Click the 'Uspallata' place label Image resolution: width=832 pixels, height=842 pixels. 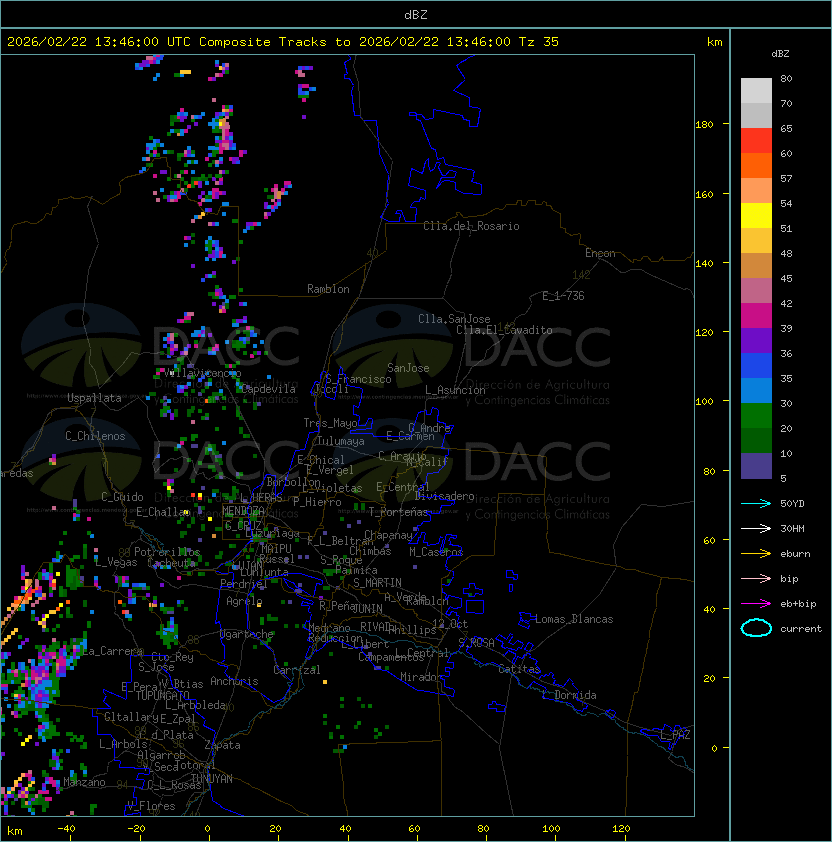point(94,398)
